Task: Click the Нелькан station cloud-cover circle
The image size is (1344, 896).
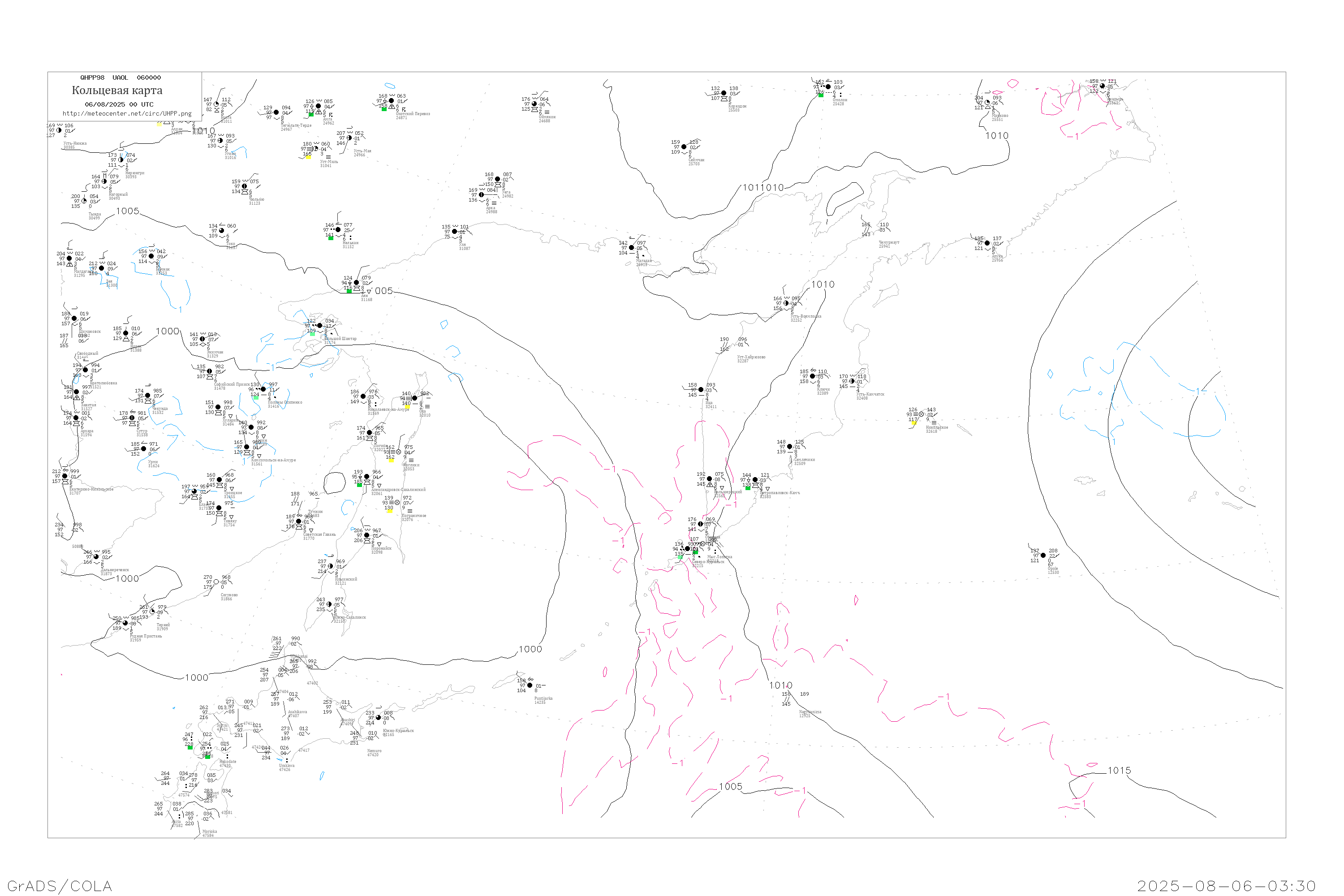Action: tap(338, 230)
